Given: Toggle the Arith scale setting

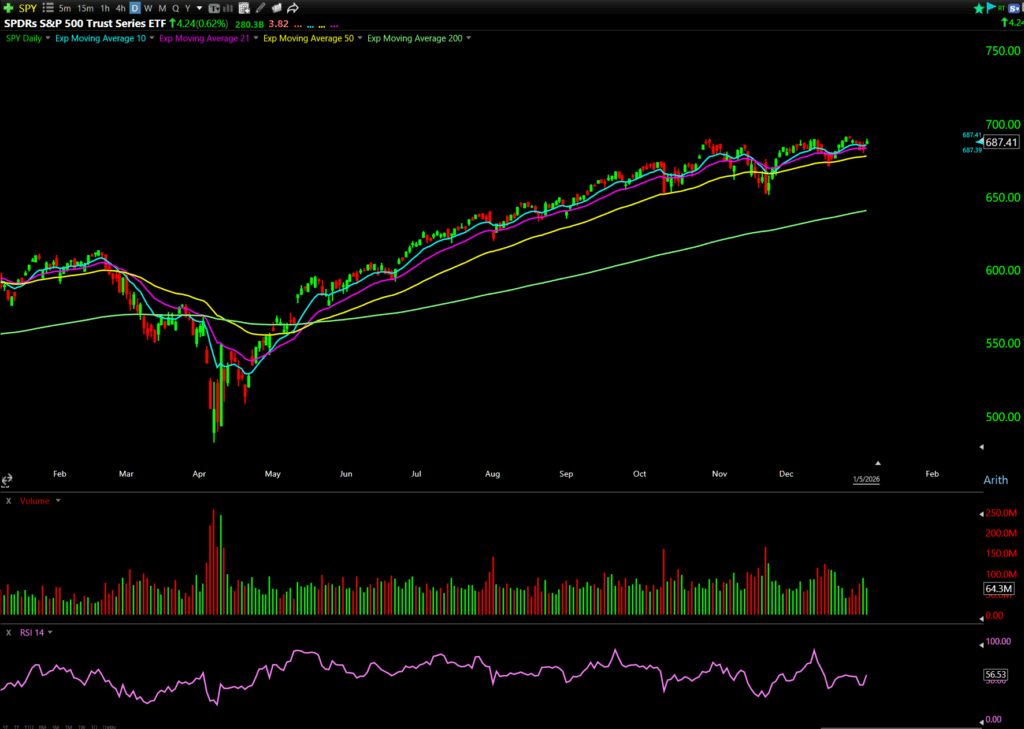Looking at the screenshot, I should pyautogui.click(x=996, y=480).
